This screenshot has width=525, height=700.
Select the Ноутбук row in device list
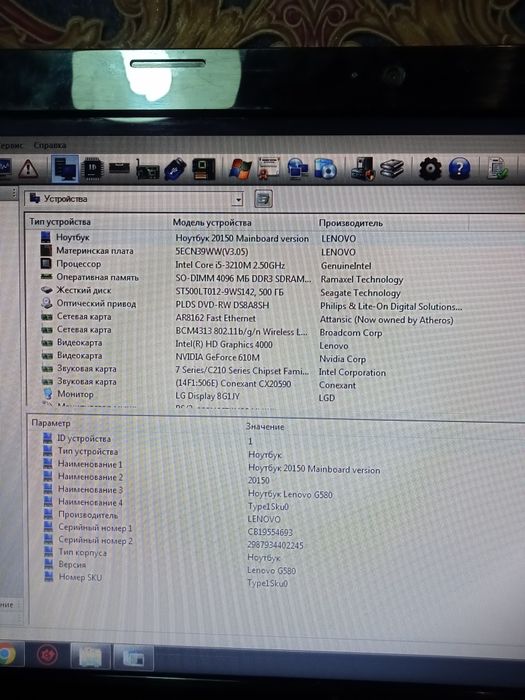[254, 238]
